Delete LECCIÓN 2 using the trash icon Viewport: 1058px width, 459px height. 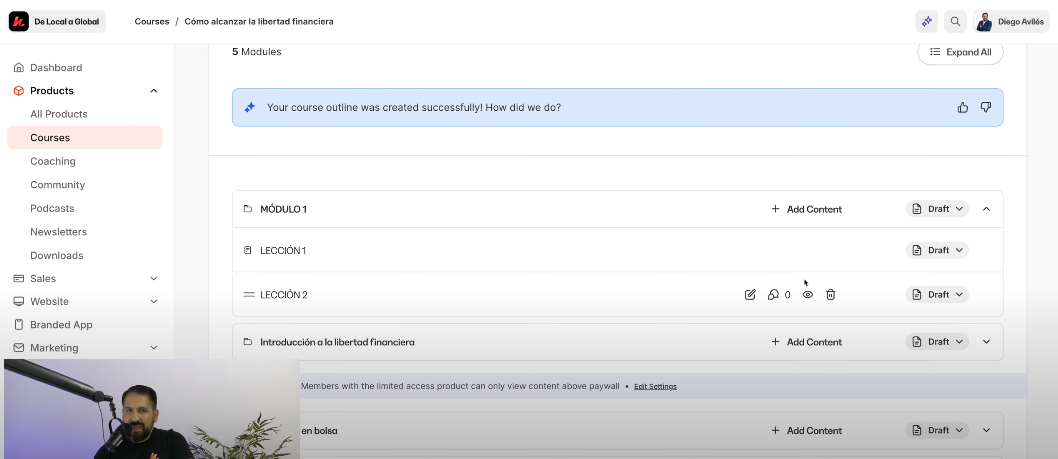830,295
